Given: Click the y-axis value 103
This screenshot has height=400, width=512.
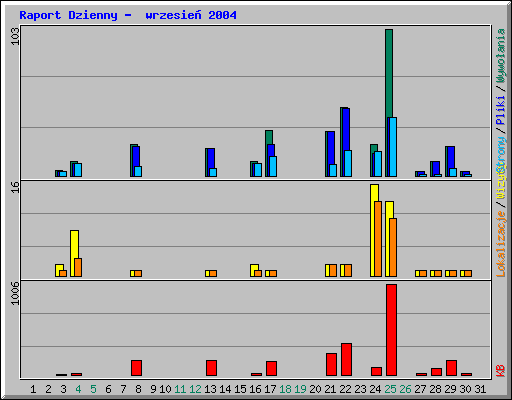Looking at the screenshot, I should (x=15, y=36).
